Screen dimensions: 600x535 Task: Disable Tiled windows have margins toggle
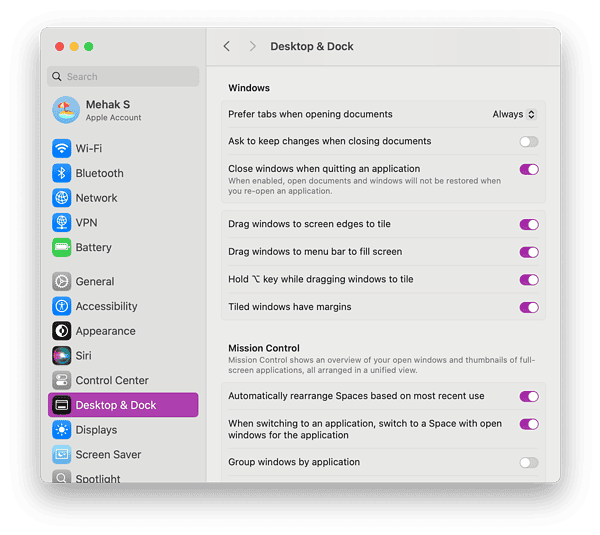(x=528, y=307)
